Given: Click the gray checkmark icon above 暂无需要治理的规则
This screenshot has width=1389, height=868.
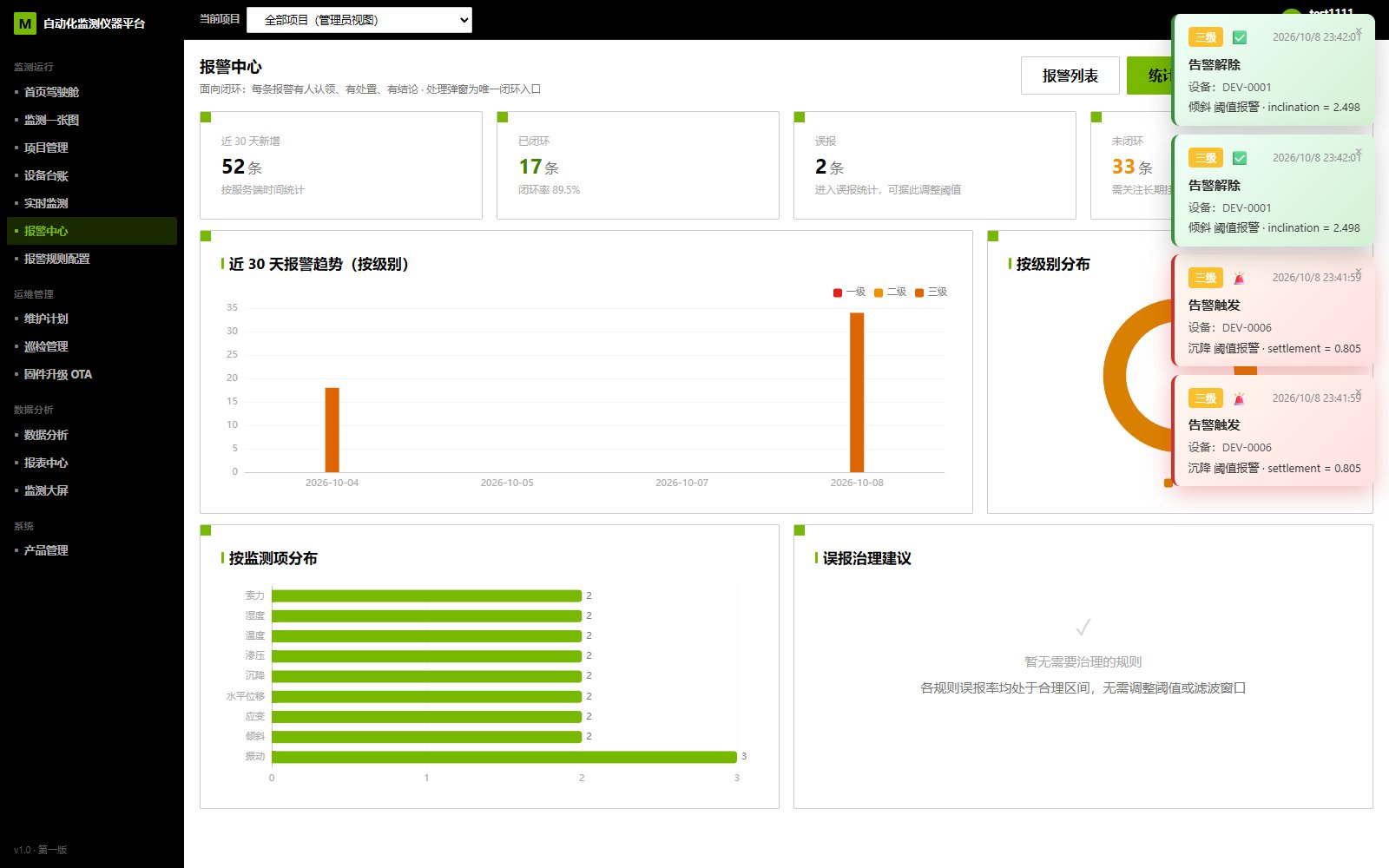Looking at the screenshot, I should point(1083,627).
